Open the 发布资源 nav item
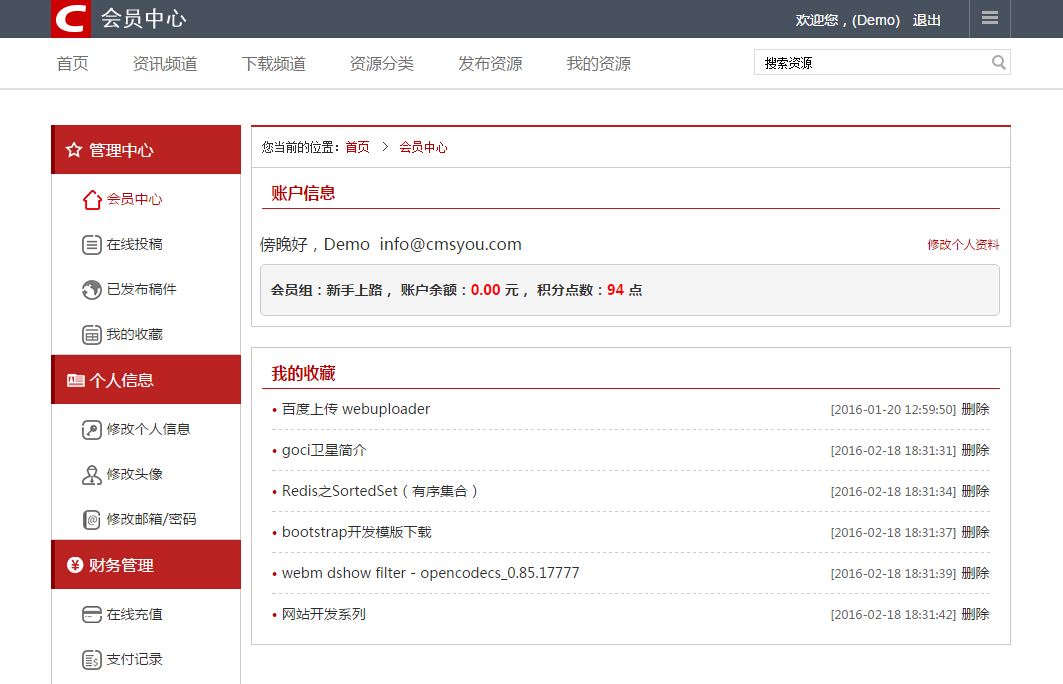The height and width of the screenshot is (684, 1063). 490,64
